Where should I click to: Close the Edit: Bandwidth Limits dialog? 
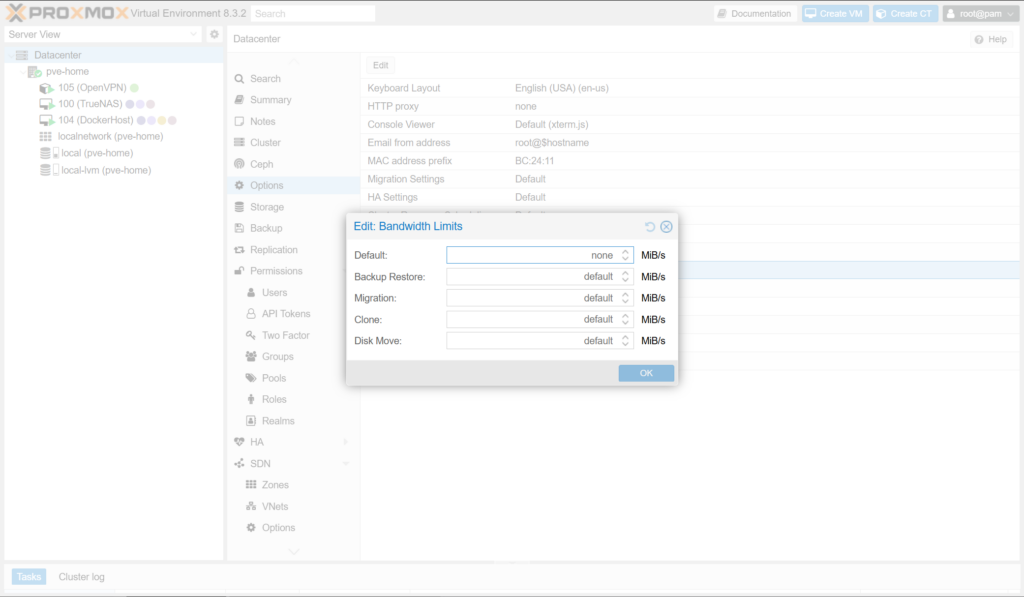pos(666,227)
